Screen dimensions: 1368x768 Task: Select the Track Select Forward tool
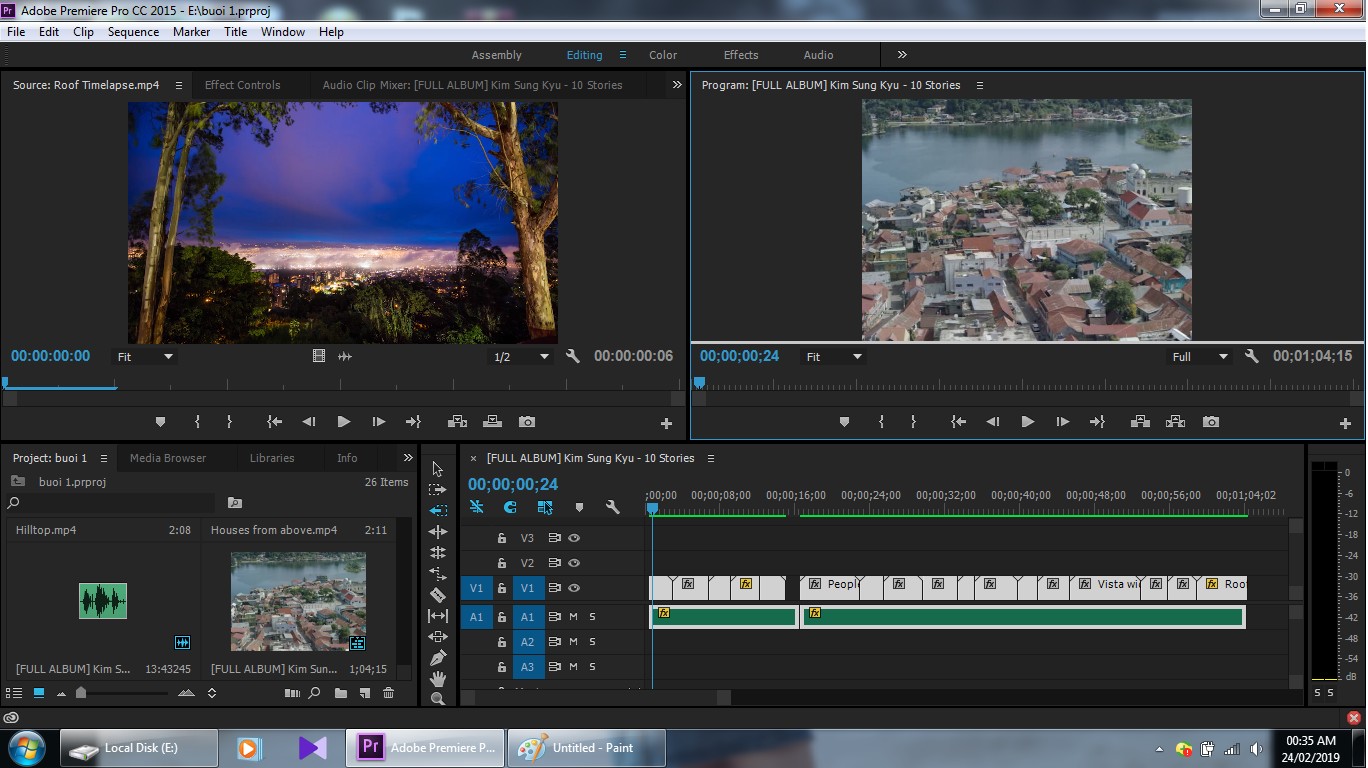coord(437,490)
